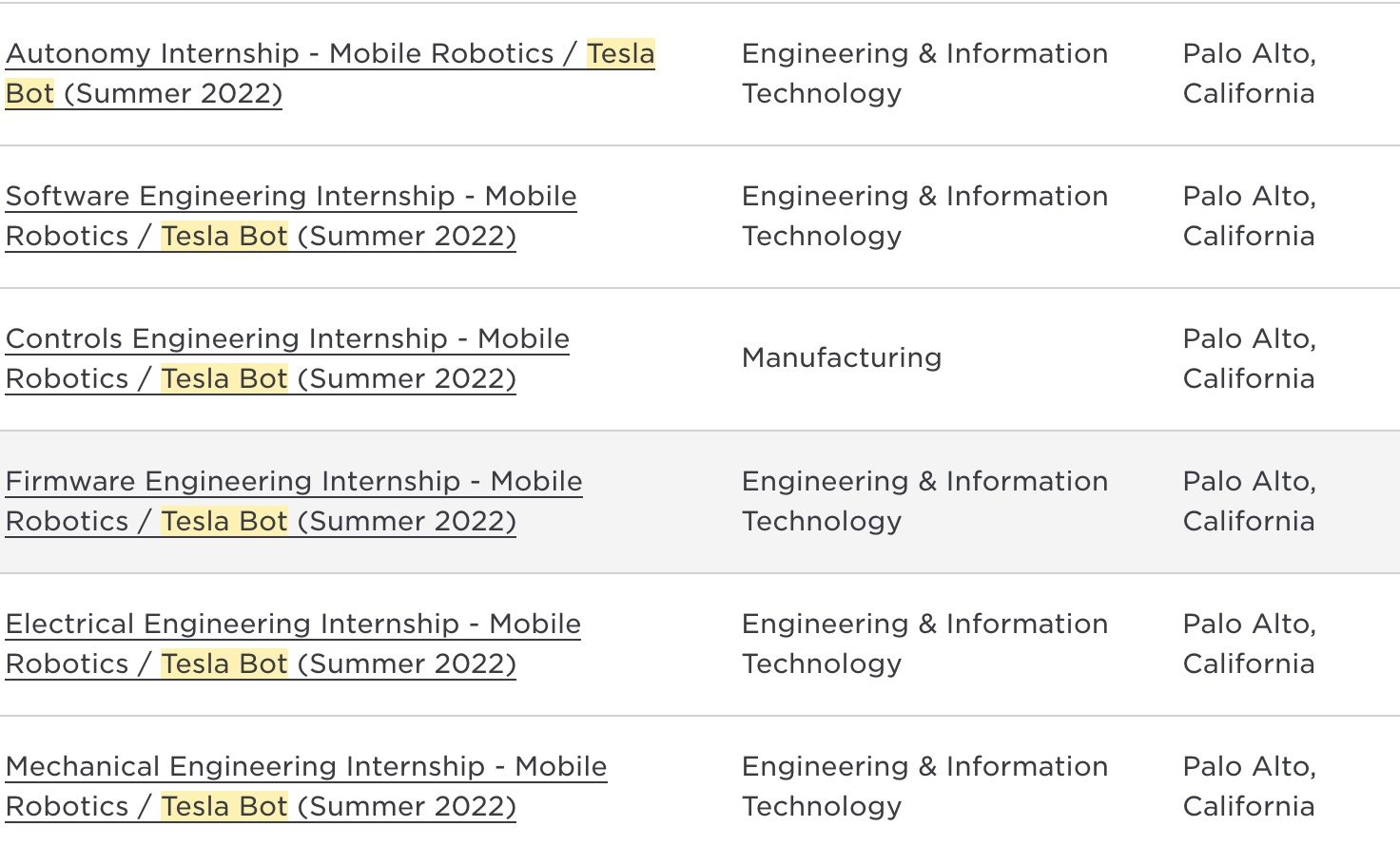Screen dimensions: 1400x865
Task: Open Mechanical Engineering Internship job link
Action: 306,786
